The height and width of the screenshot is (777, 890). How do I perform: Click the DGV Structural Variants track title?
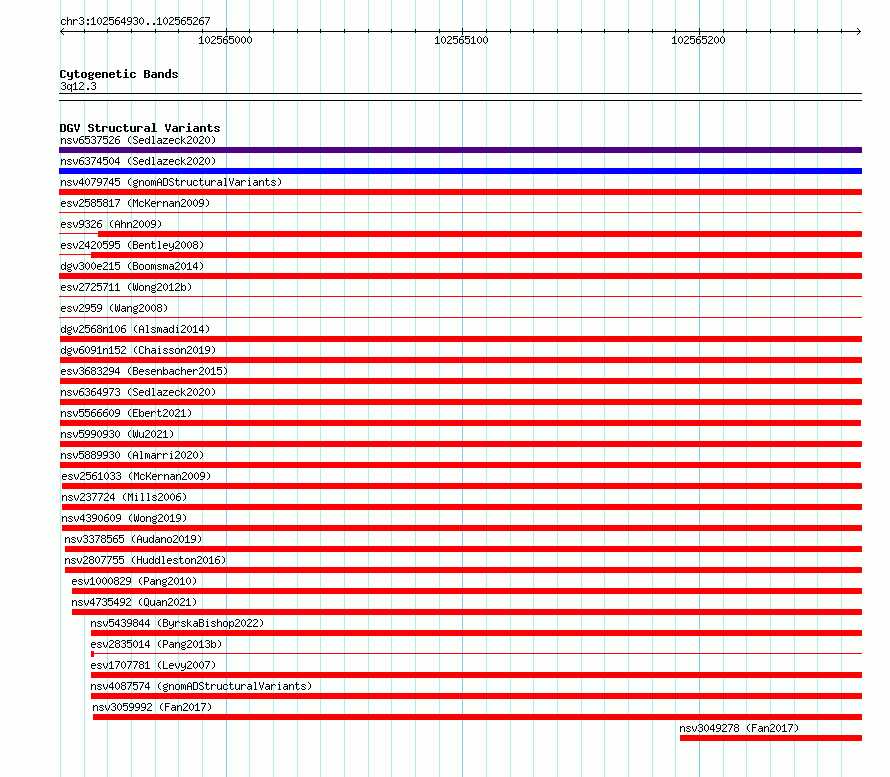tap(140, 128)
